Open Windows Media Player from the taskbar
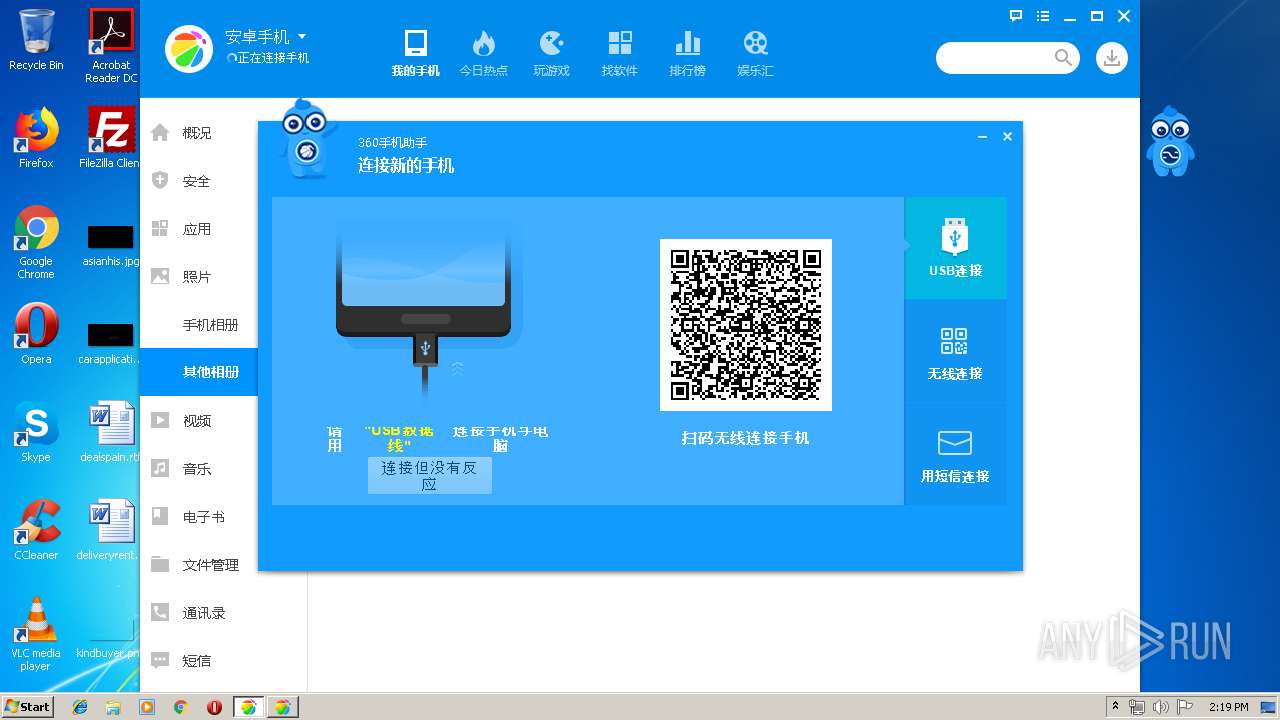Viewport: 1280px width, 720px height. coord(147,707)
